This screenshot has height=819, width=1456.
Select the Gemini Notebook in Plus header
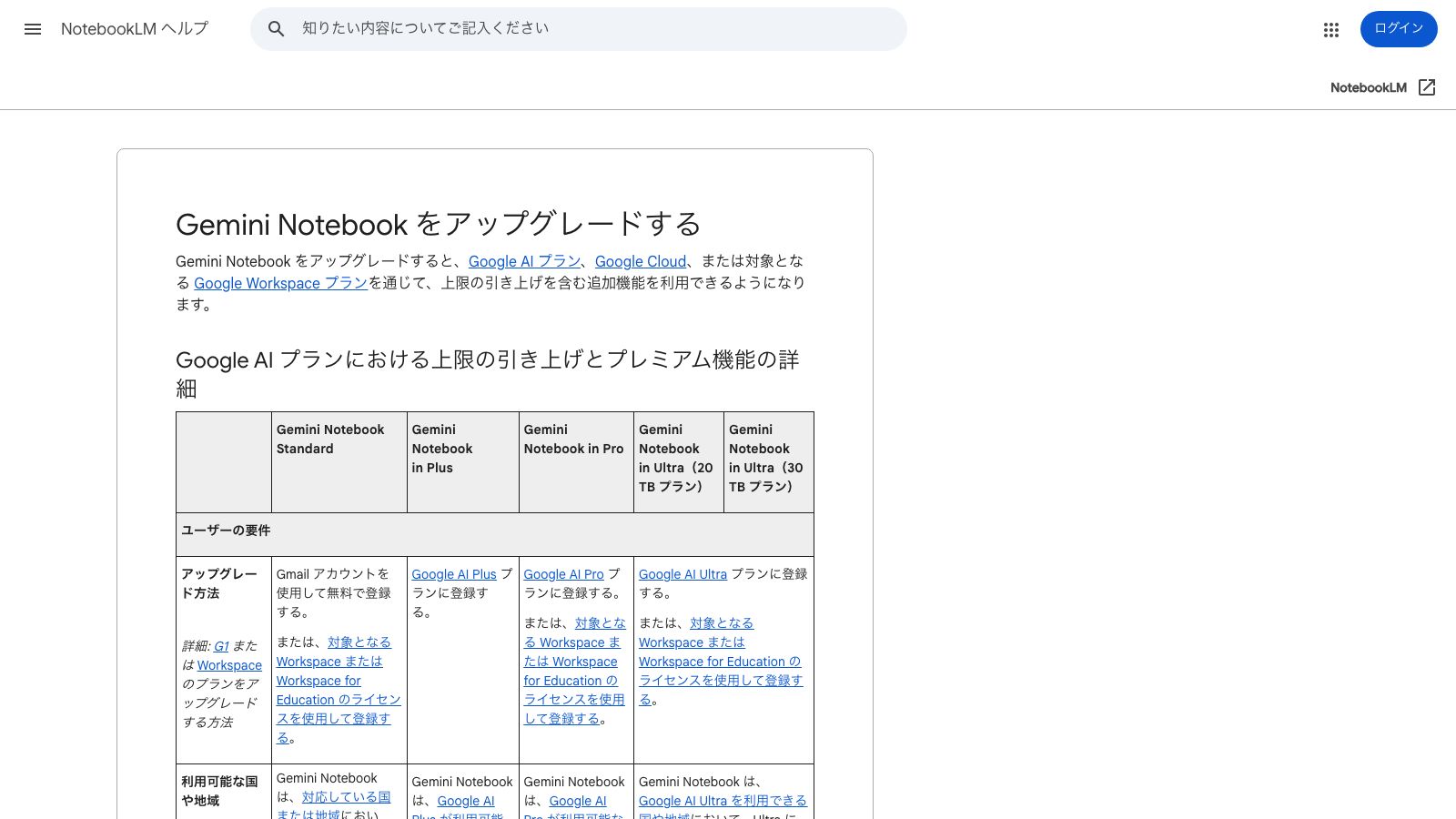pos(463,462)
